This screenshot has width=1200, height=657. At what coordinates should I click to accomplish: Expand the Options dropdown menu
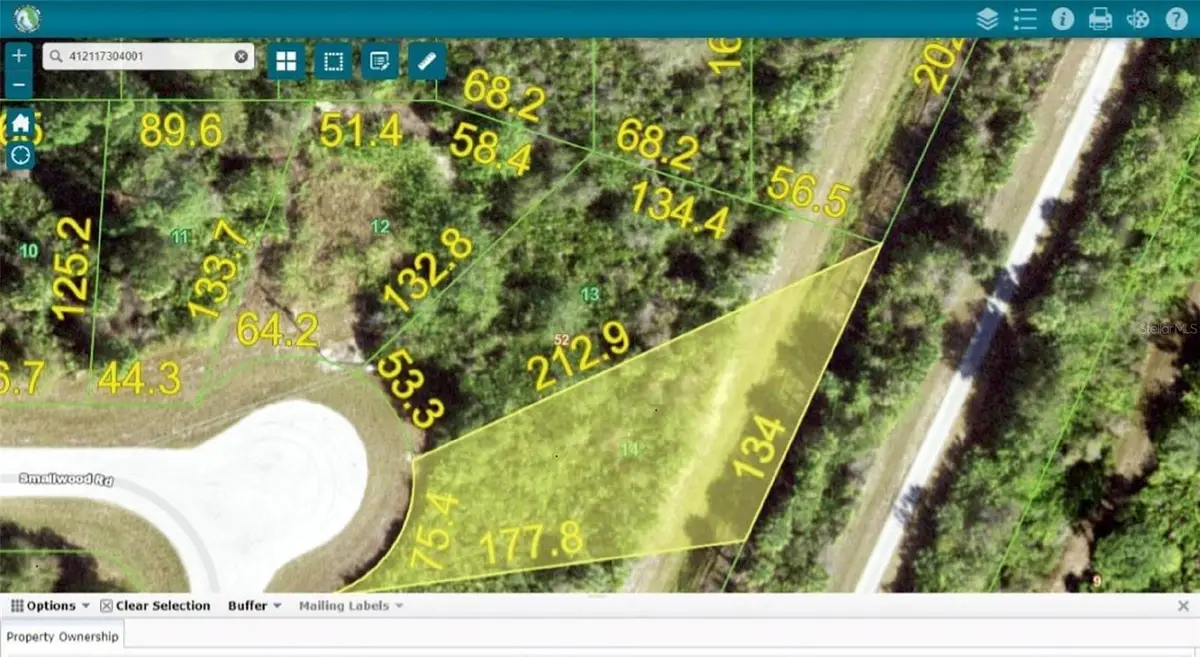coord(50,606)
